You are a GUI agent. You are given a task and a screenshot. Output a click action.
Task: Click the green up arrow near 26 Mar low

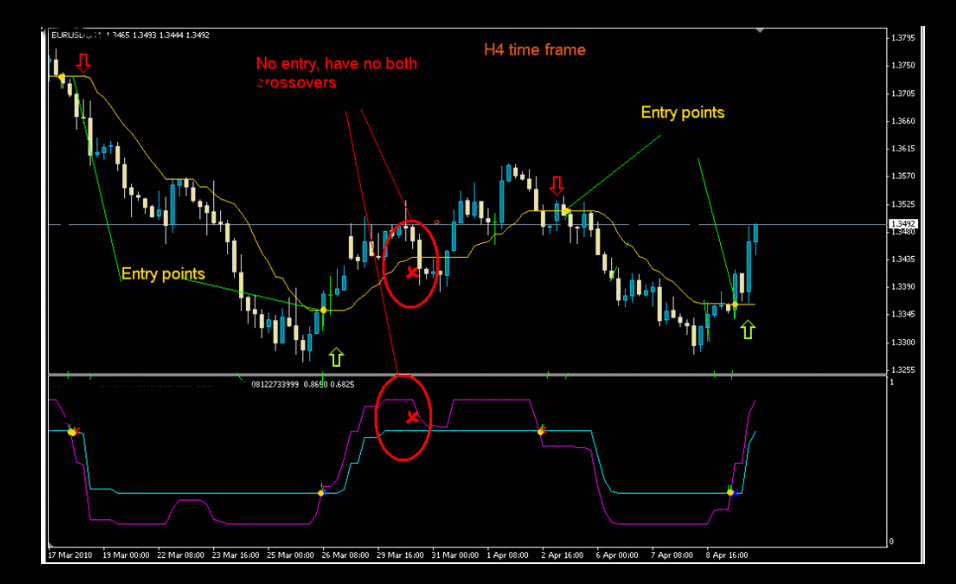point(336,354)
